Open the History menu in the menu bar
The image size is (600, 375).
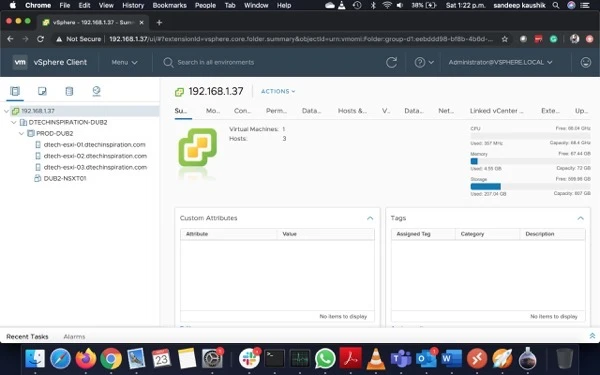(133, 5)
